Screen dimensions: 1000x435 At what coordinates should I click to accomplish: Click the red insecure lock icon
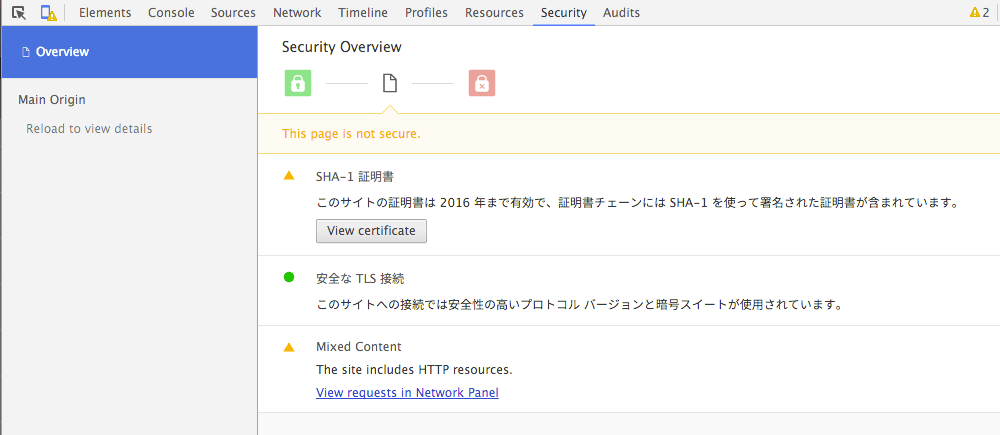point(482,84)
